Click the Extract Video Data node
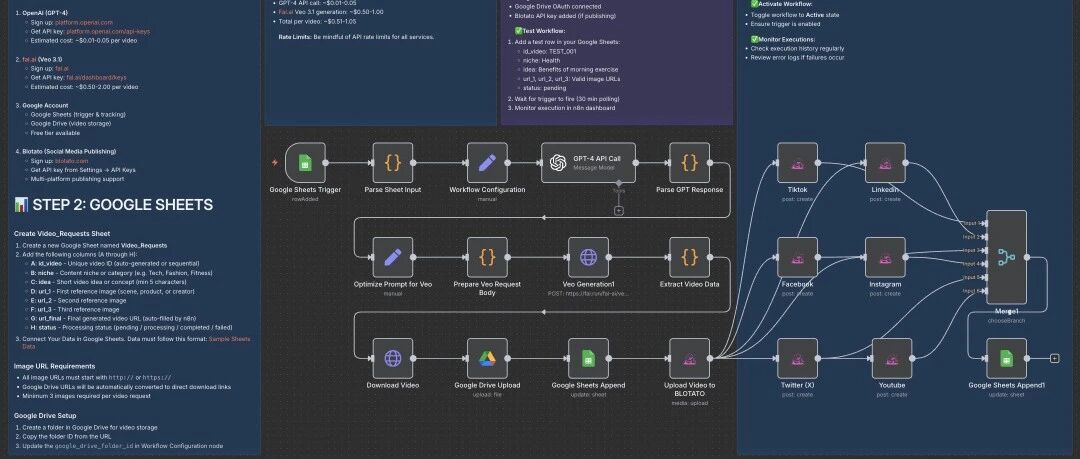Image resolution: width=1080 pixels, height=459 pixels. [x=689, y=257]
